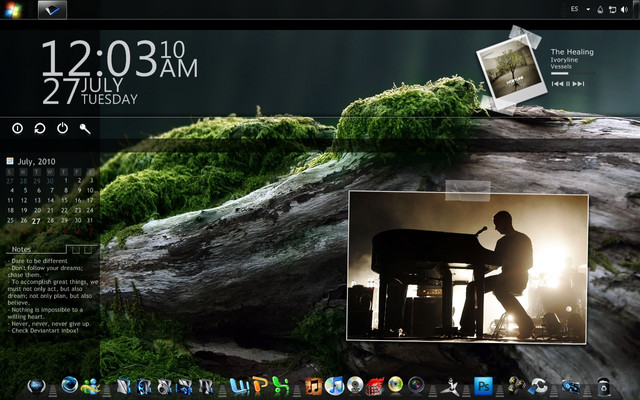This screenshot has height=400, width=640.
Task: Open the second blue folder dock icon
Action: point(144,386)
